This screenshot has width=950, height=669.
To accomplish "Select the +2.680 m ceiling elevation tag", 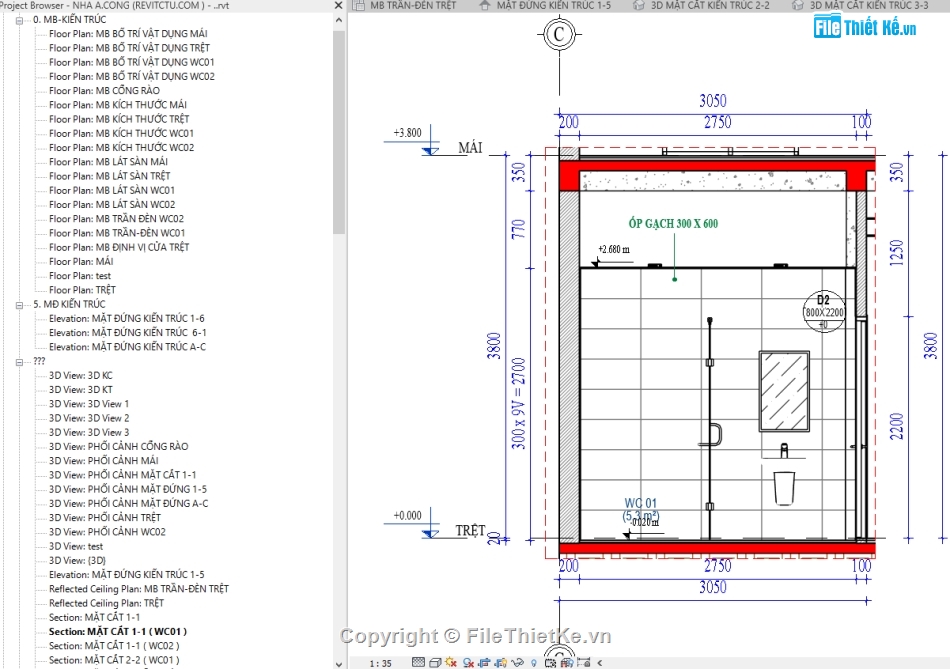I will 614,249.
